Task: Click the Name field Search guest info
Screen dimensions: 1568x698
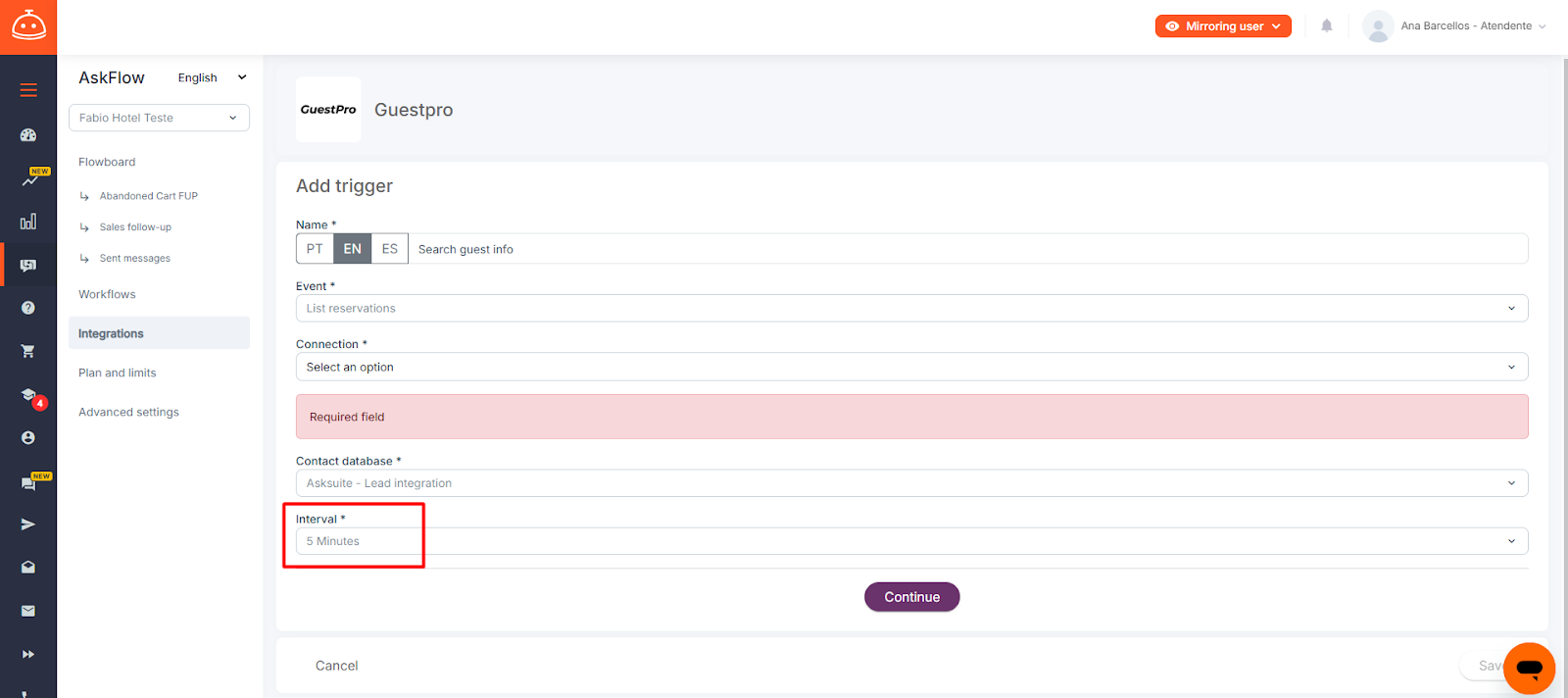Action: pyautogui.click(x=967, y=249)
